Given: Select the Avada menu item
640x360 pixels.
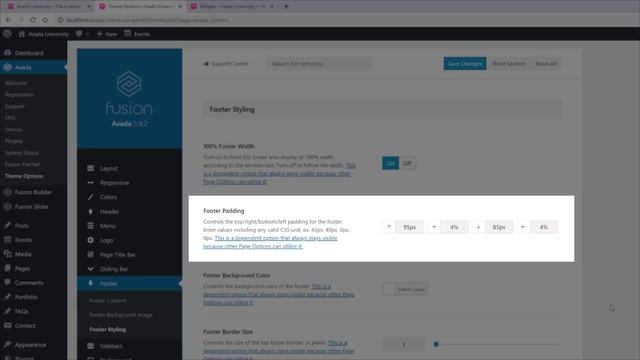Looking at the screenshot, I should [x=33, y=67].
